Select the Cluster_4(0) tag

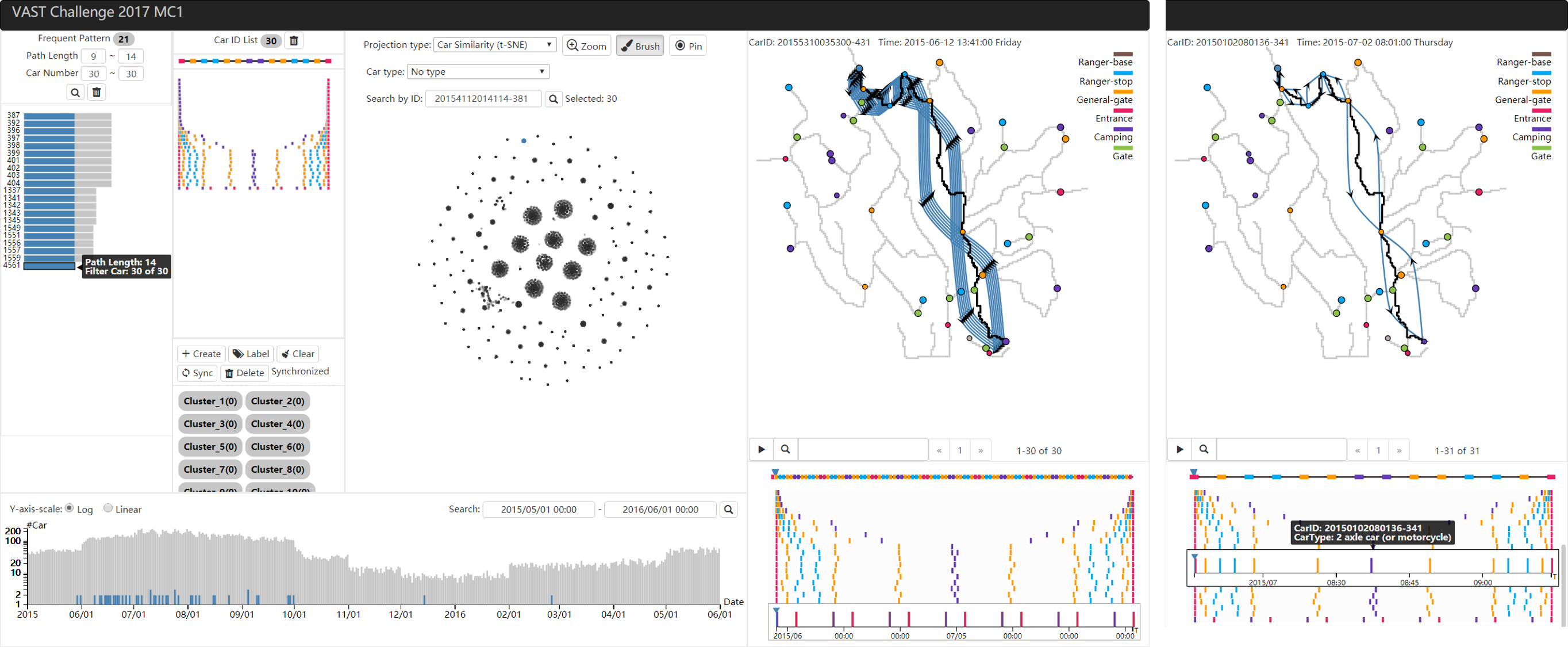coord(278,423)
